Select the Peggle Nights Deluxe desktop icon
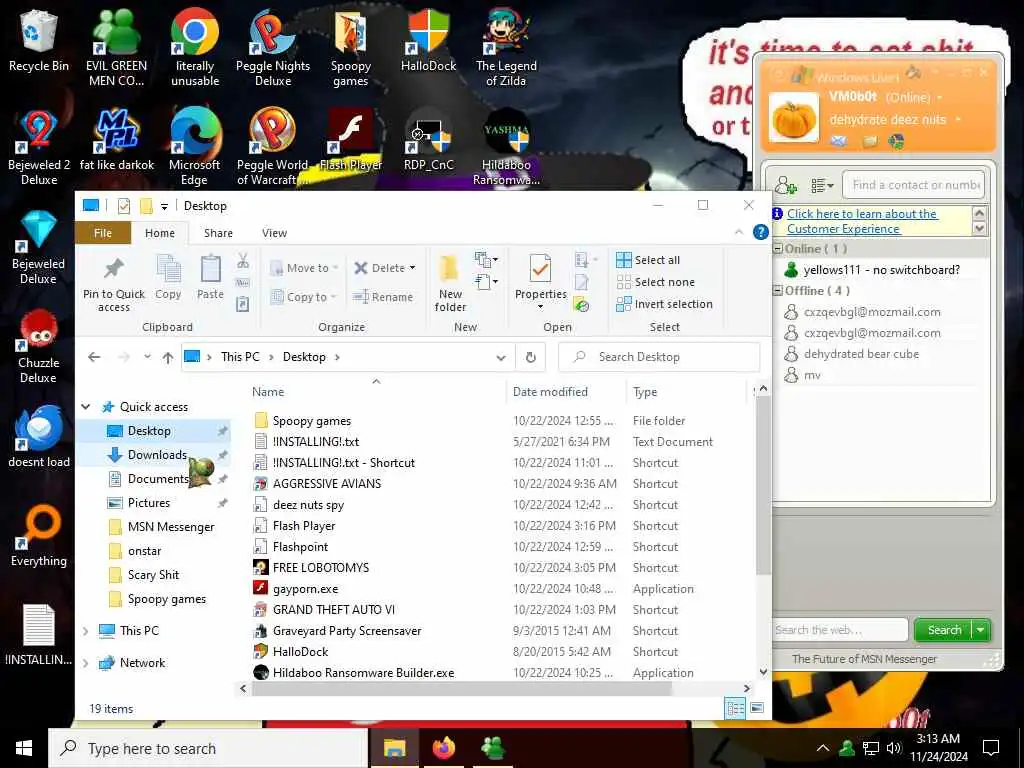This screenshot has width=1024, height=768. 273,47
